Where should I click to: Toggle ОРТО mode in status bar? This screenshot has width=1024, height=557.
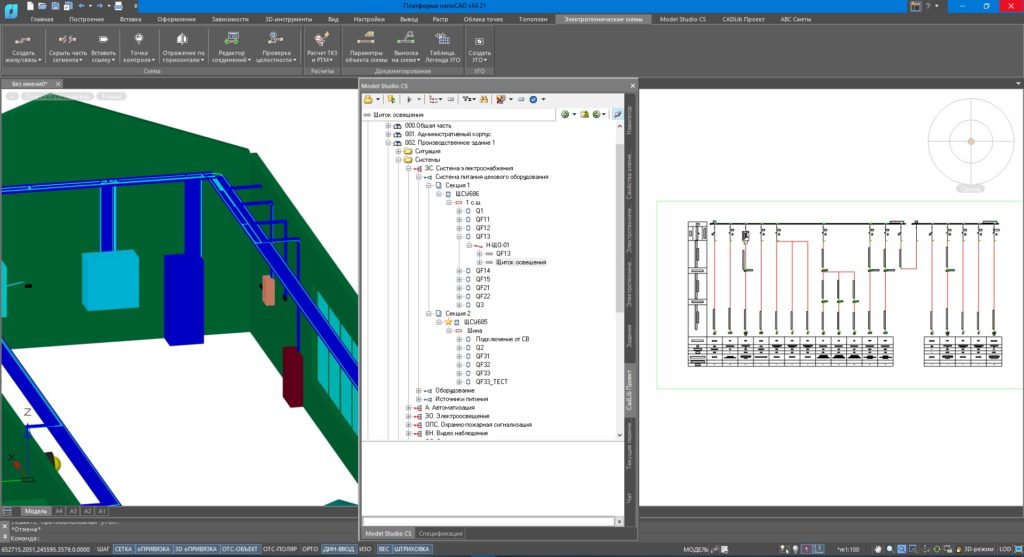point(309,549)
